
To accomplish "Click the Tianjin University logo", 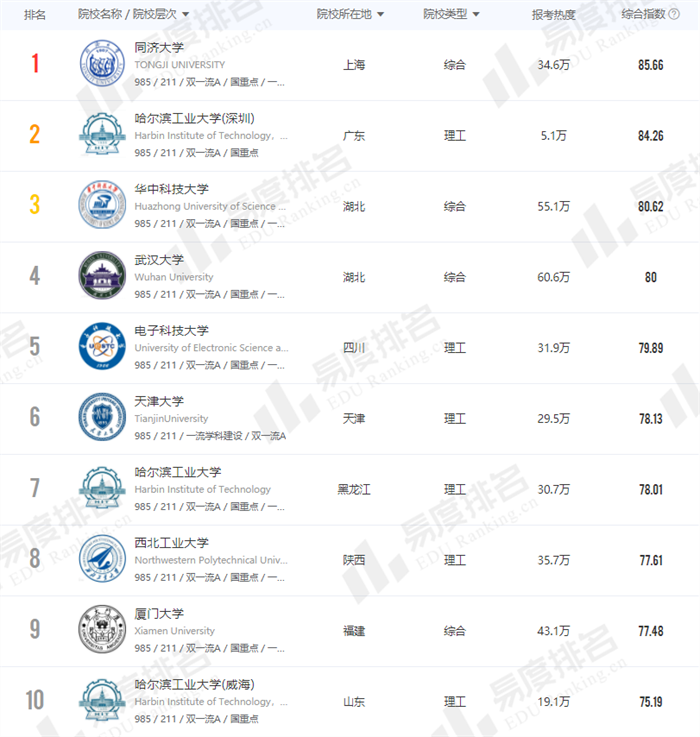I will point(103,418).
